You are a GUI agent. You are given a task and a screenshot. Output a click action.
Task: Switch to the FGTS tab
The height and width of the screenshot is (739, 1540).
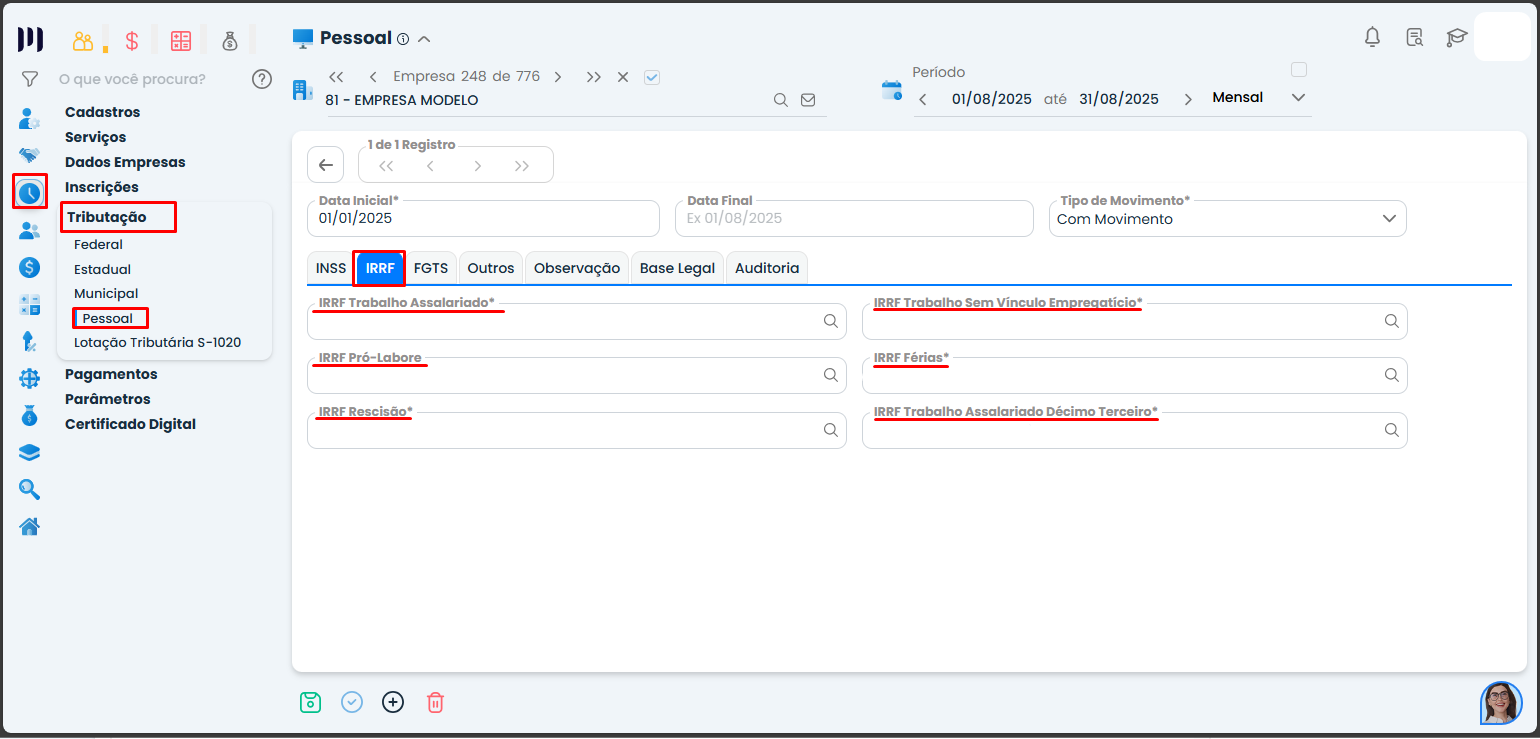click(431, 268)
